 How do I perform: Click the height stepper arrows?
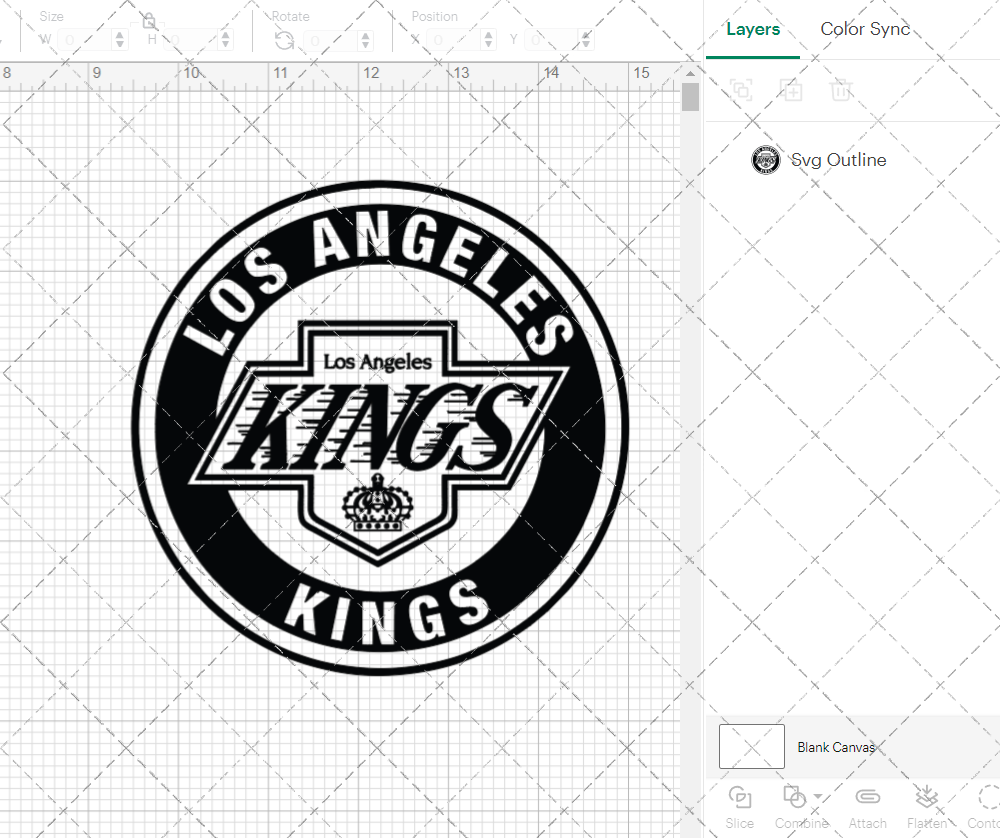(225, 40)
